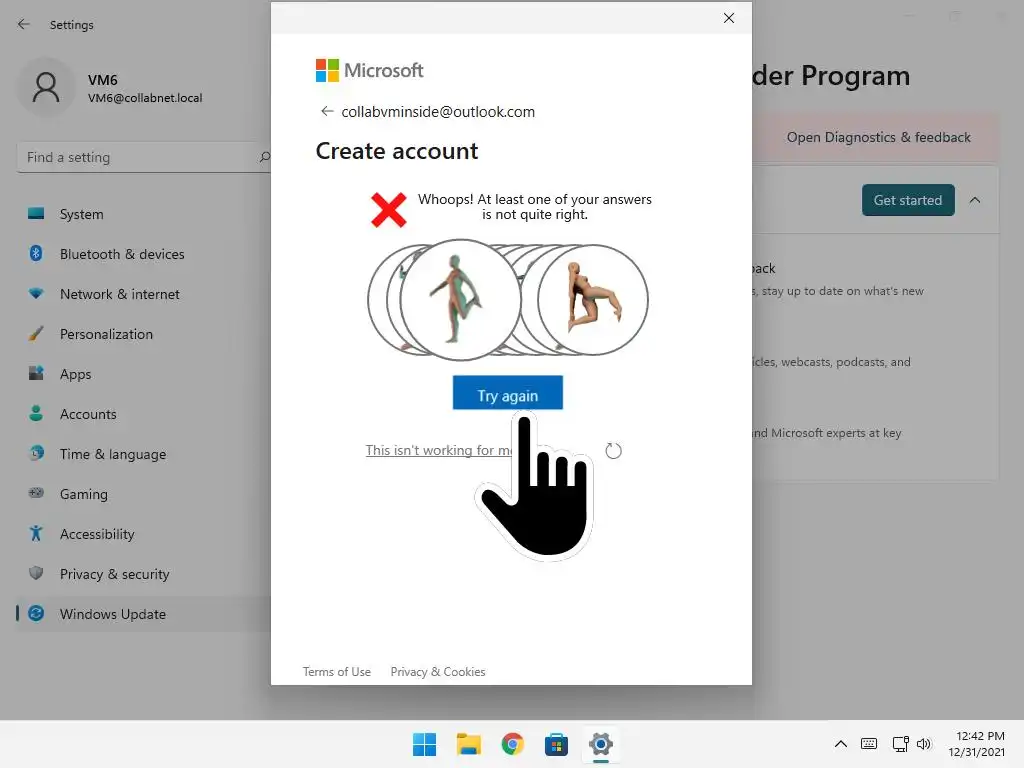Click the volume speaker tray icon
Screen dimensions: 1024x768
pos(924,744)
